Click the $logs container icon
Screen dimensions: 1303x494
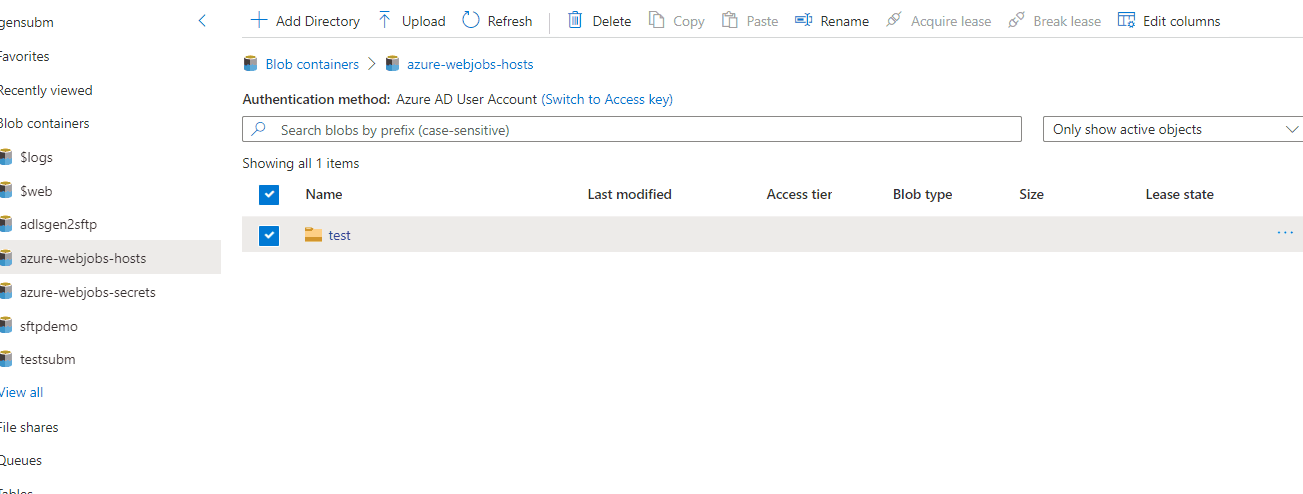tap(6, 157)
